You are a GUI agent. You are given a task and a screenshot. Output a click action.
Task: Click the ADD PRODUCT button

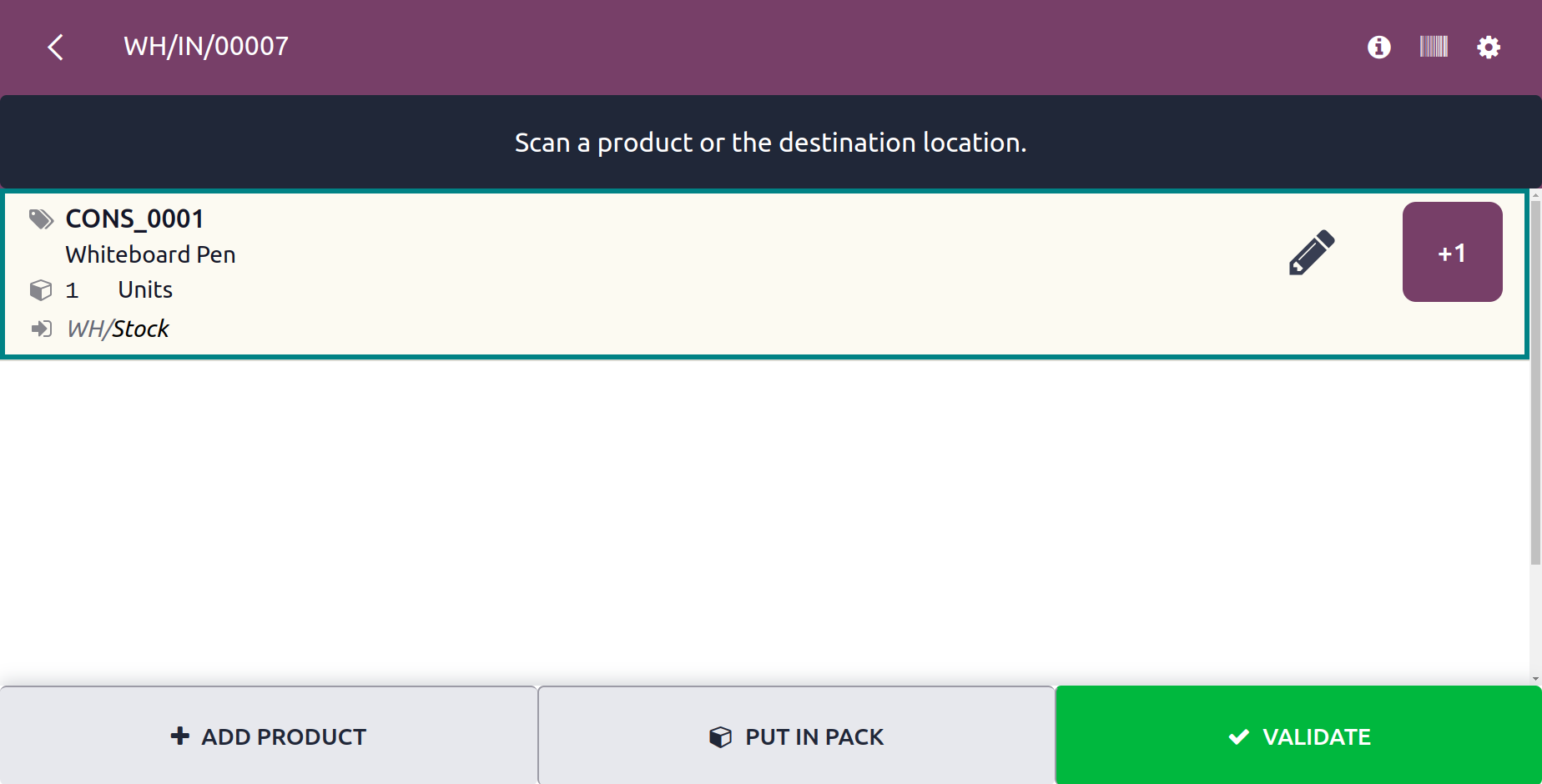pyautogui.click(x=268, y=736)
